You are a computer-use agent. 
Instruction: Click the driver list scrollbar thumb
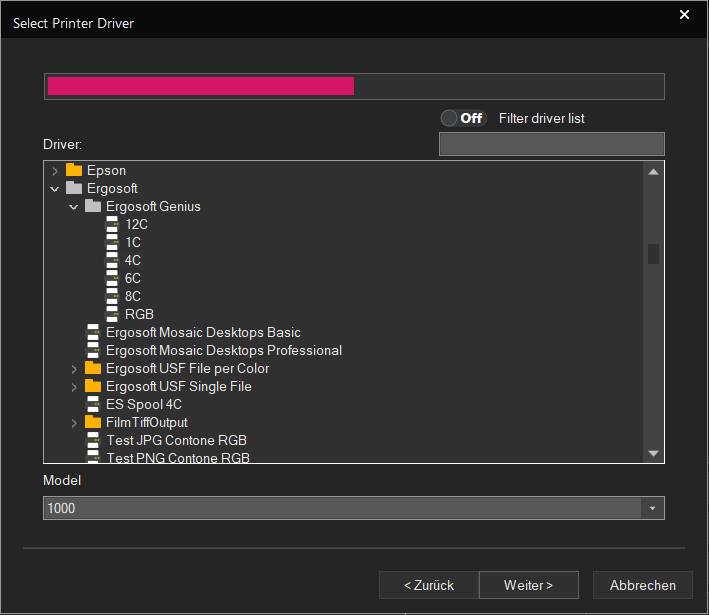coord(653,254)
